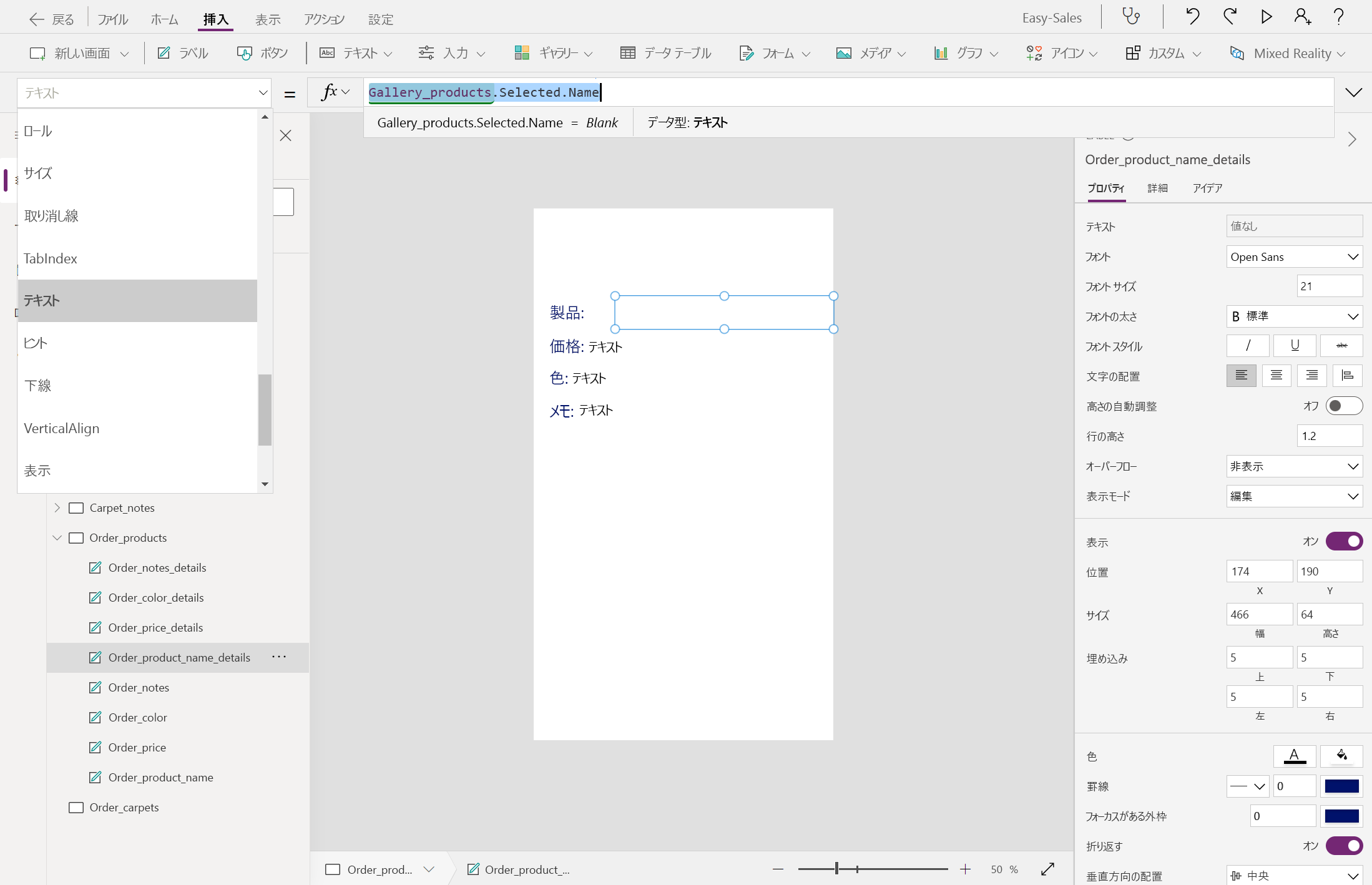Select Order_notes_details in tree
The image size is (1372, 885).
point(157,567)
